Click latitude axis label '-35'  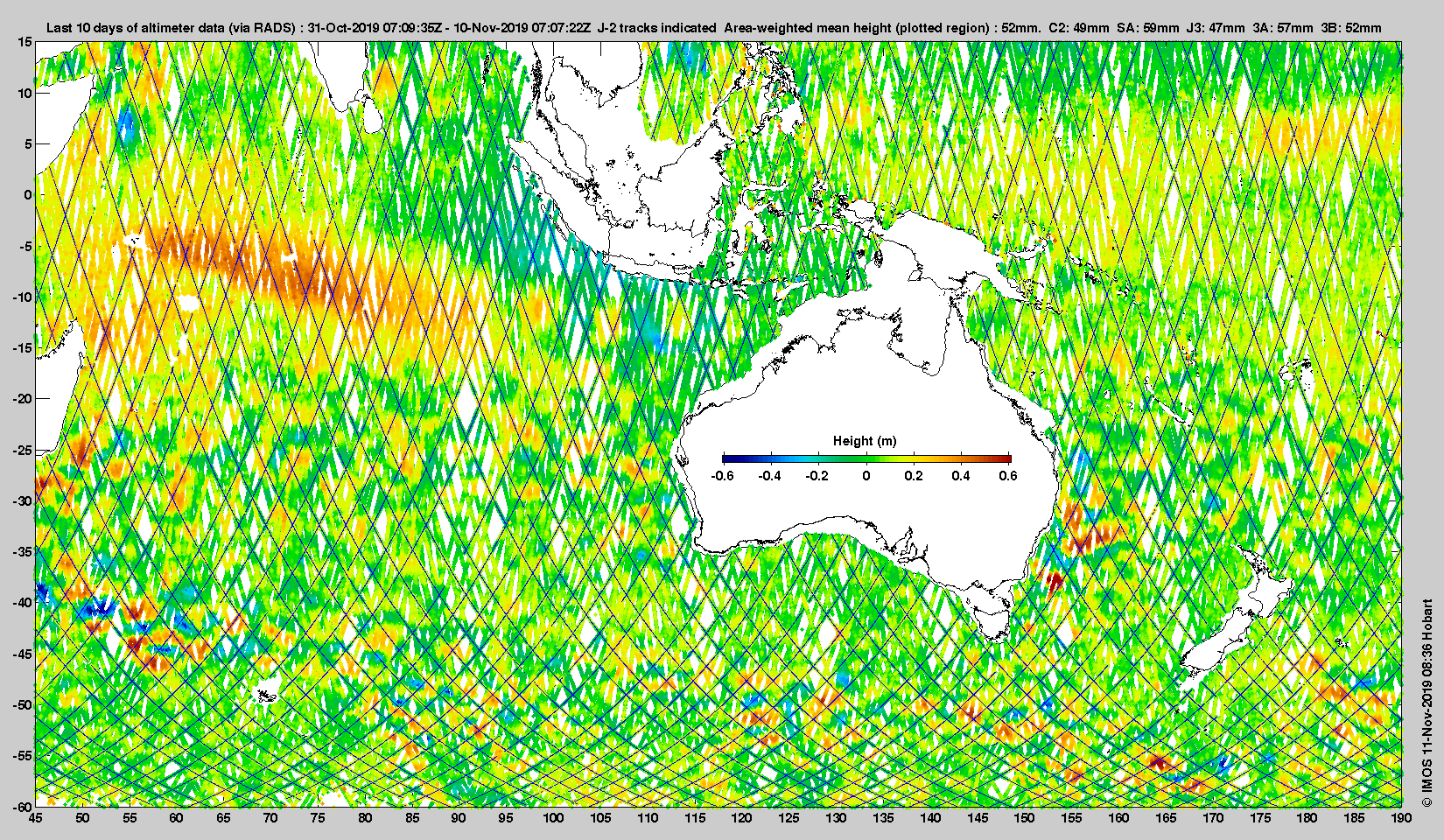click(x=23, y=551)
